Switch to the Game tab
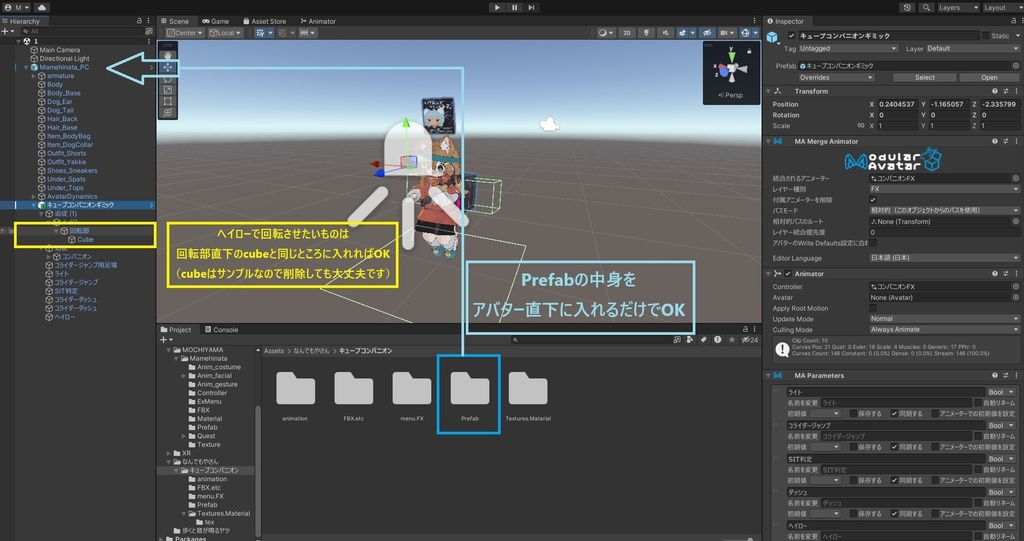The width and height of the screenshot is (1024, 541). tap(216, 21)
